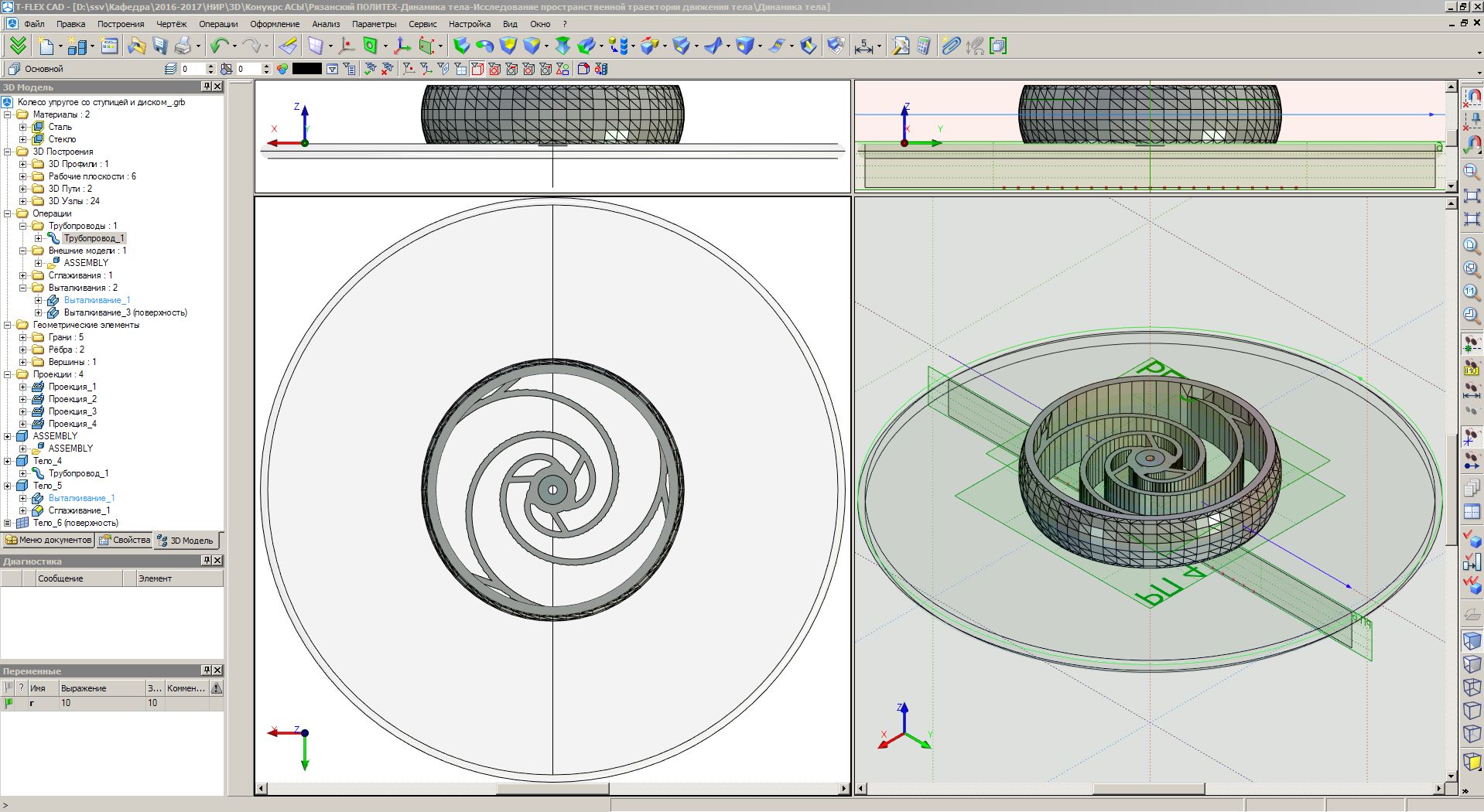Print using the printer icon
The height and width of the screenshot is (812, 1484).
click(183, 46)
